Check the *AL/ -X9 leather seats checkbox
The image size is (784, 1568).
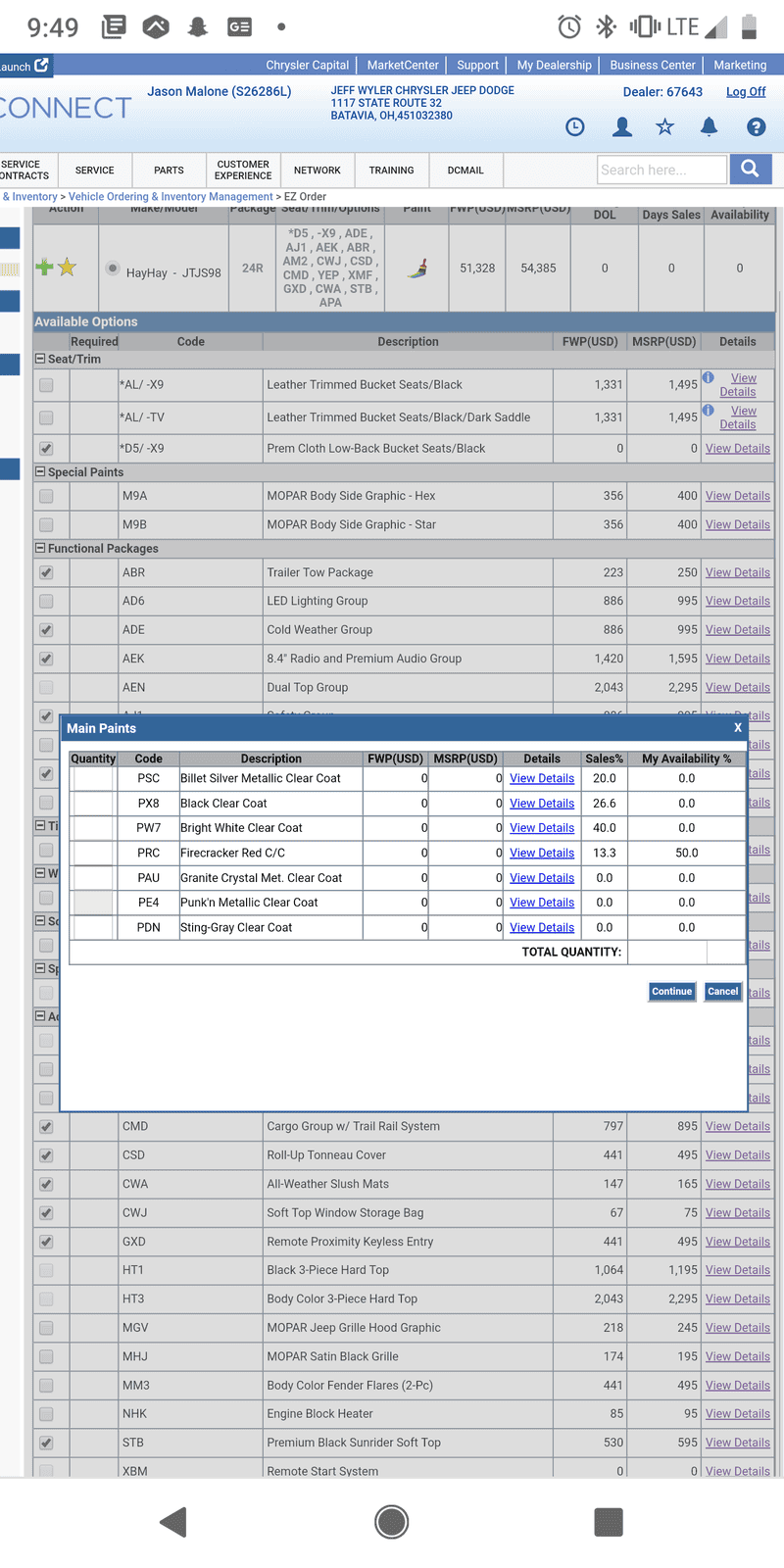46,385
